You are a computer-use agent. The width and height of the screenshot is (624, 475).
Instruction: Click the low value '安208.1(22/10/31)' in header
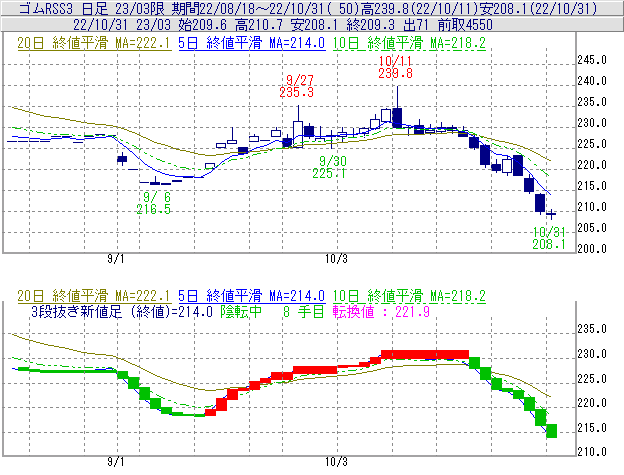[538, 8]
